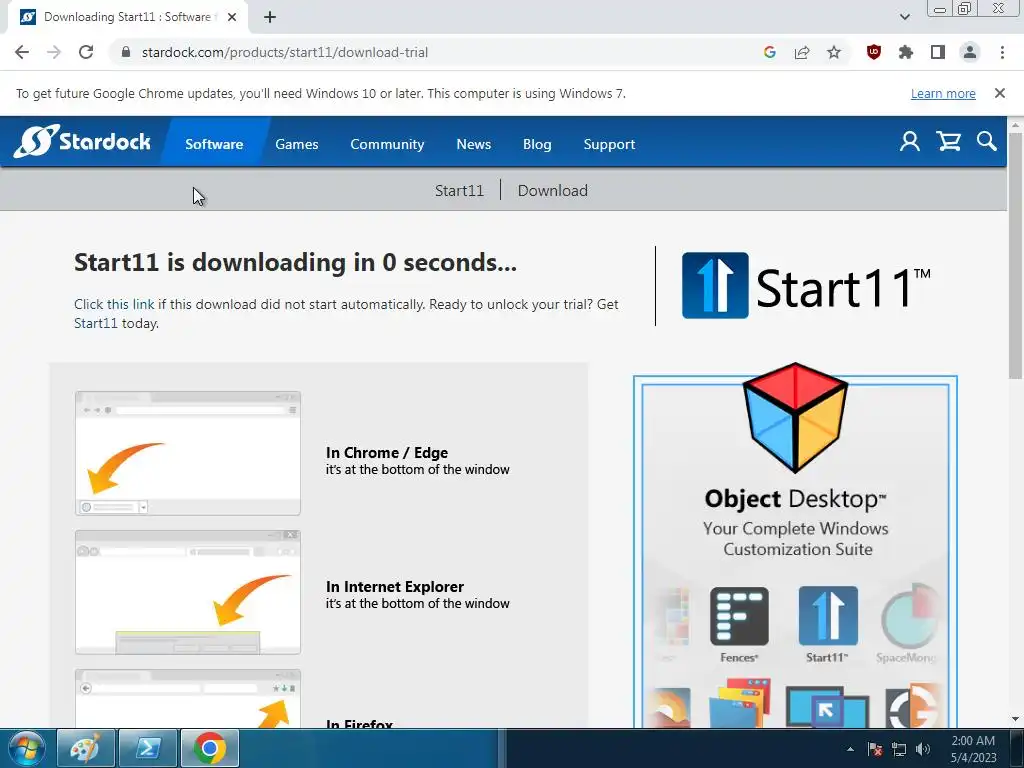Open a new browser tab
The width and height of the screenshot is (1024, 768).
click(270, 17)
